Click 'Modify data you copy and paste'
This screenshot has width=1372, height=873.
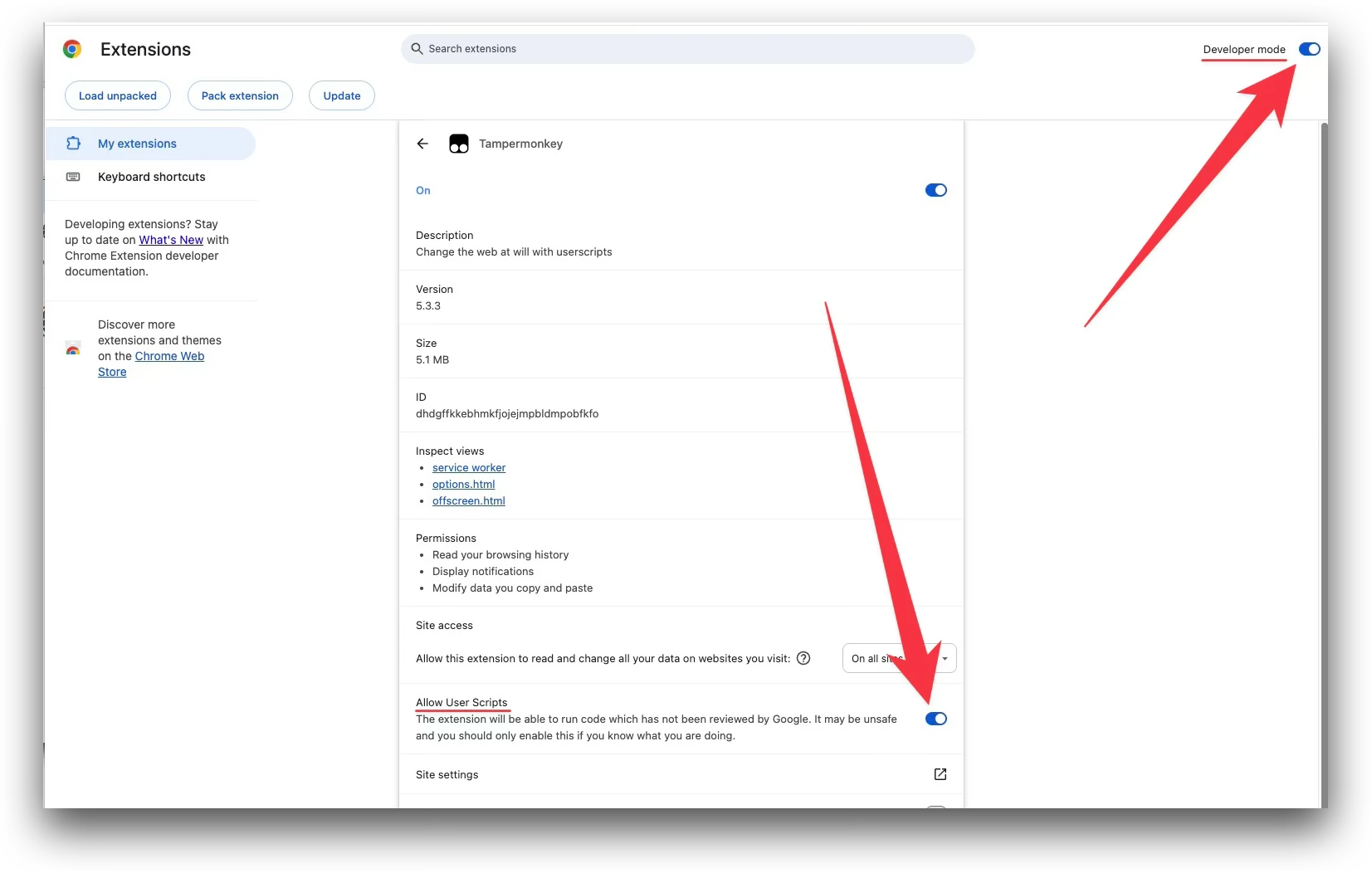coord(512,588)
